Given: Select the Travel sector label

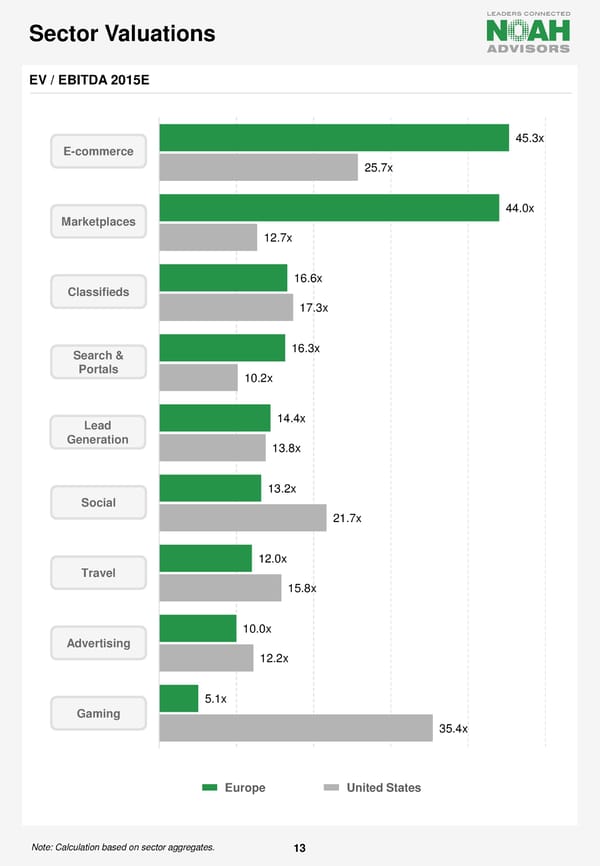Looking at the screenshot, I should pos(98,573).
